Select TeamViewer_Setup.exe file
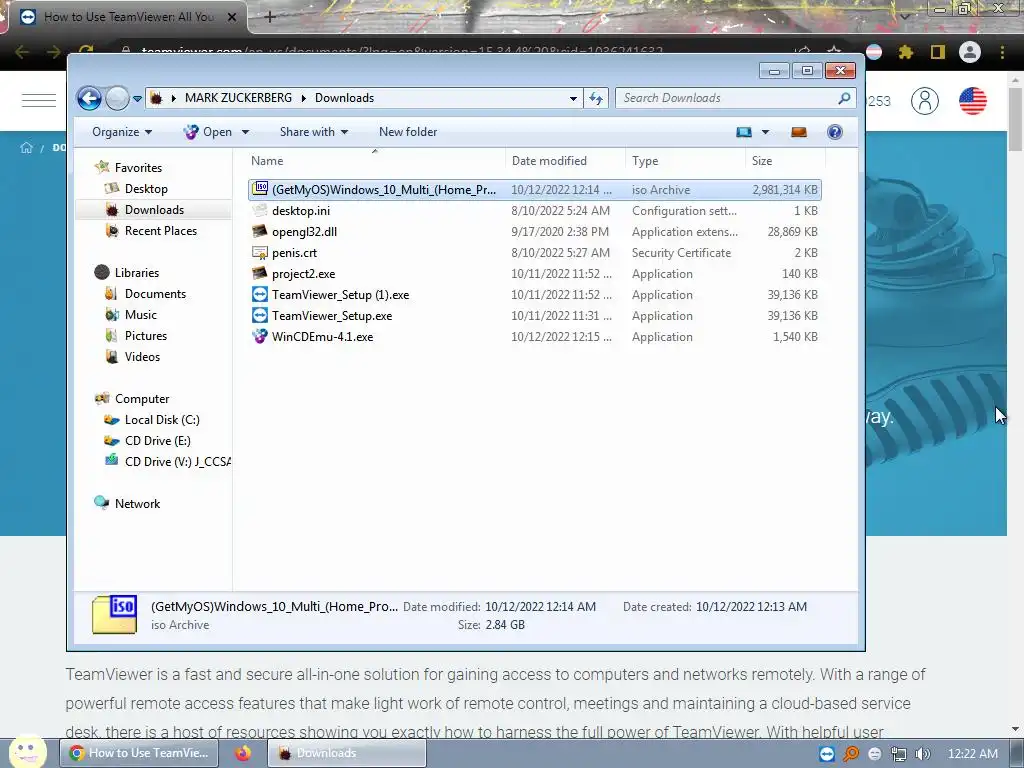The width and height of the screenshot is (1024, 768). click(x=534, y=315)
